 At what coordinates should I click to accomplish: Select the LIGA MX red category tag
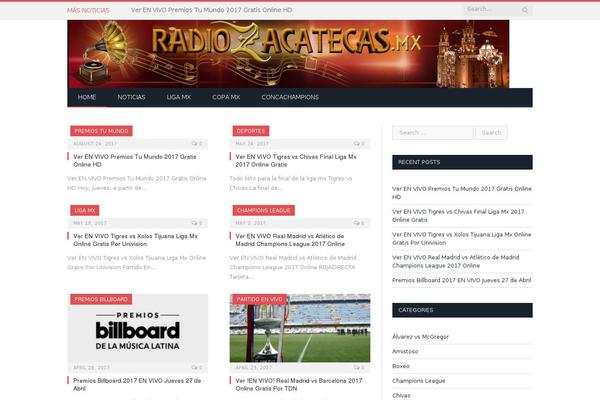85,211
